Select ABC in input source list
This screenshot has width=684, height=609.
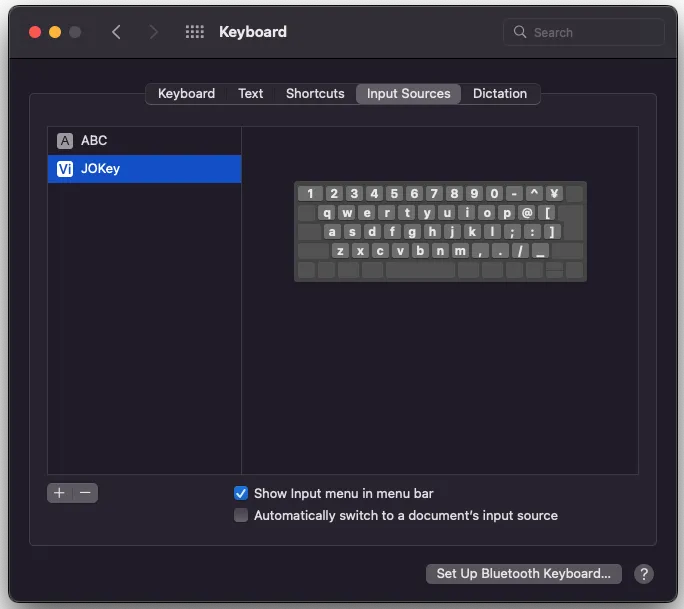(x=144, y=141)
